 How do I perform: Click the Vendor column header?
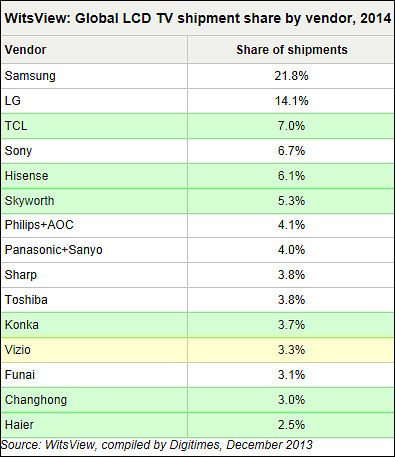(x=94, y=50)
